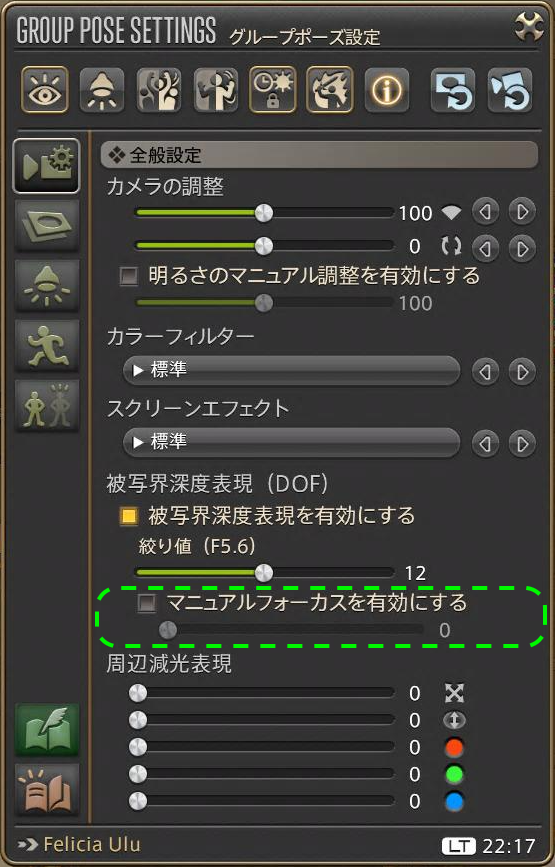This screenshot has height=867, width=555.
Task: Expand the スクリーンエフェクト 標準 dropdown
Action: pos(291,442)
